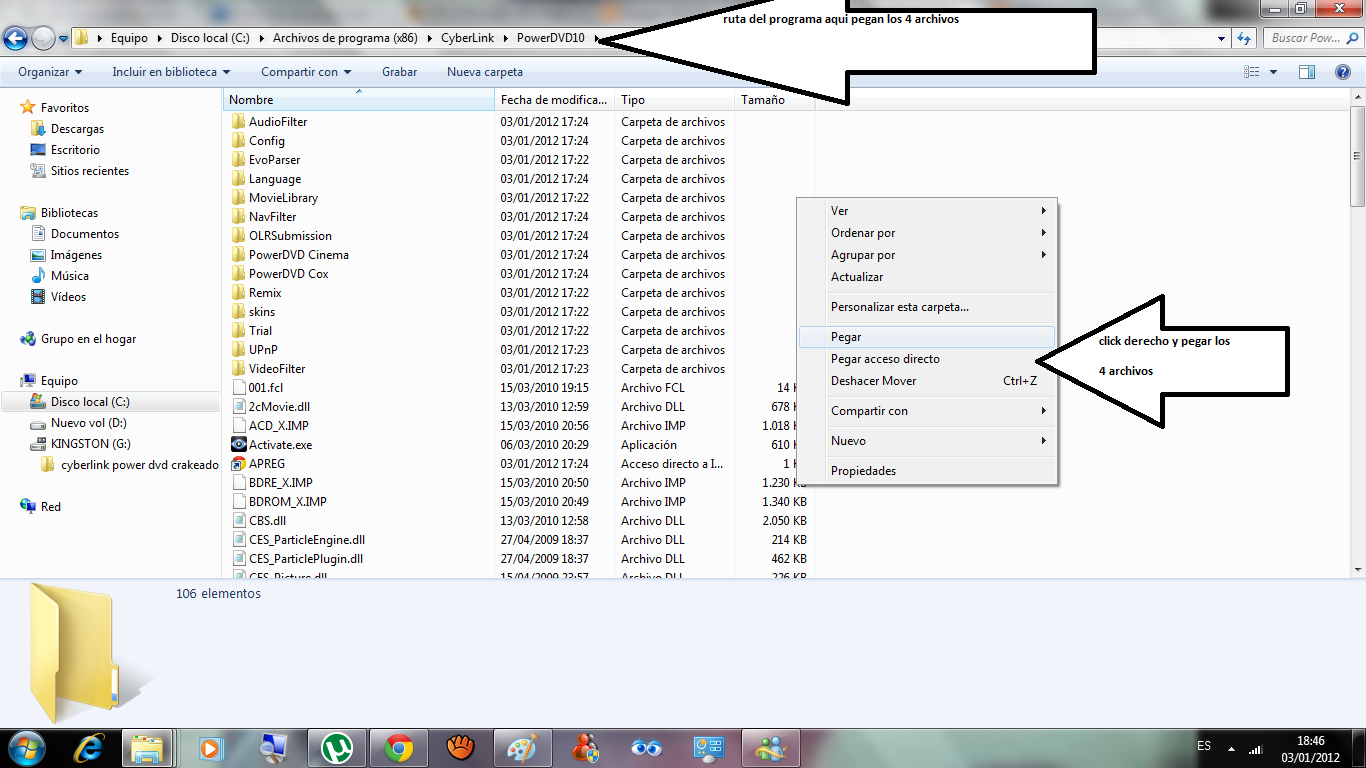Select Descargas in the Favoritos sidebar

(x=77, y=129)
